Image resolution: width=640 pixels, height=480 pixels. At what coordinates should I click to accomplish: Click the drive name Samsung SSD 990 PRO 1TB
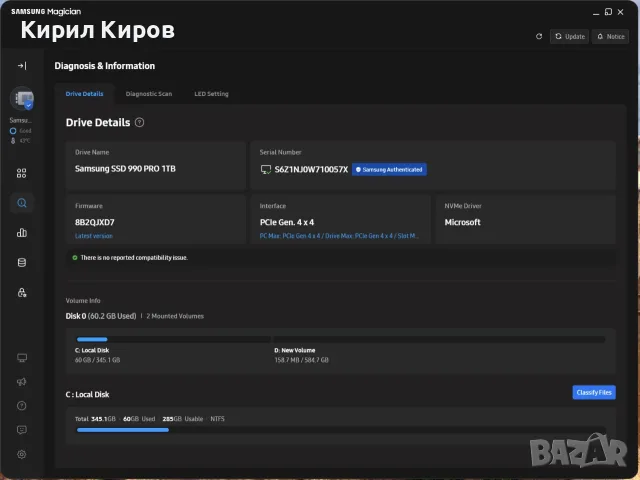click(x=125, y=169)
